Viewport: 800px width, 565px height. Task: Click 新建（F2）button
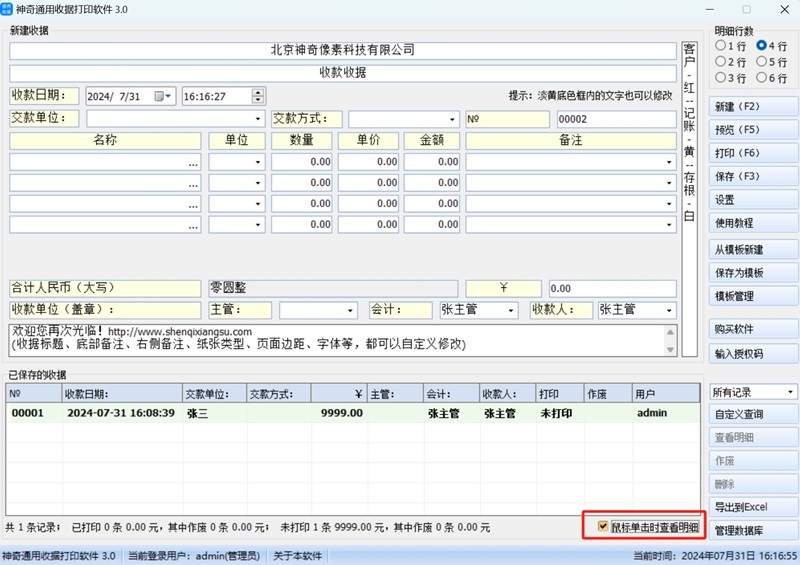[x=753, y=107]
